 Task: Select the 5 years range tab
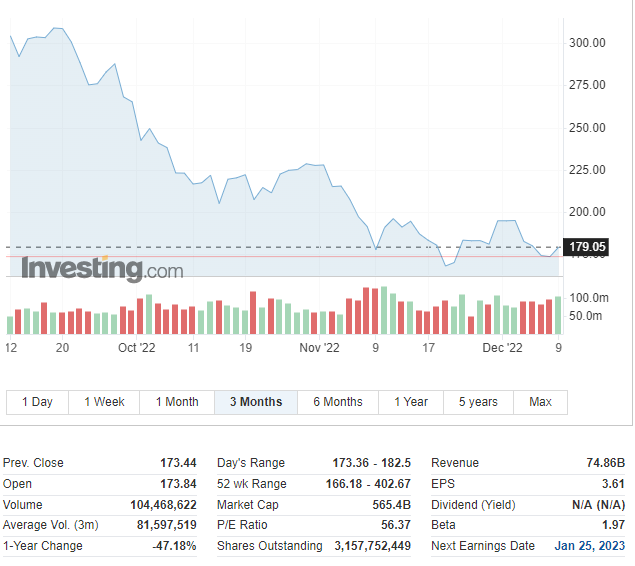point(478,402)
